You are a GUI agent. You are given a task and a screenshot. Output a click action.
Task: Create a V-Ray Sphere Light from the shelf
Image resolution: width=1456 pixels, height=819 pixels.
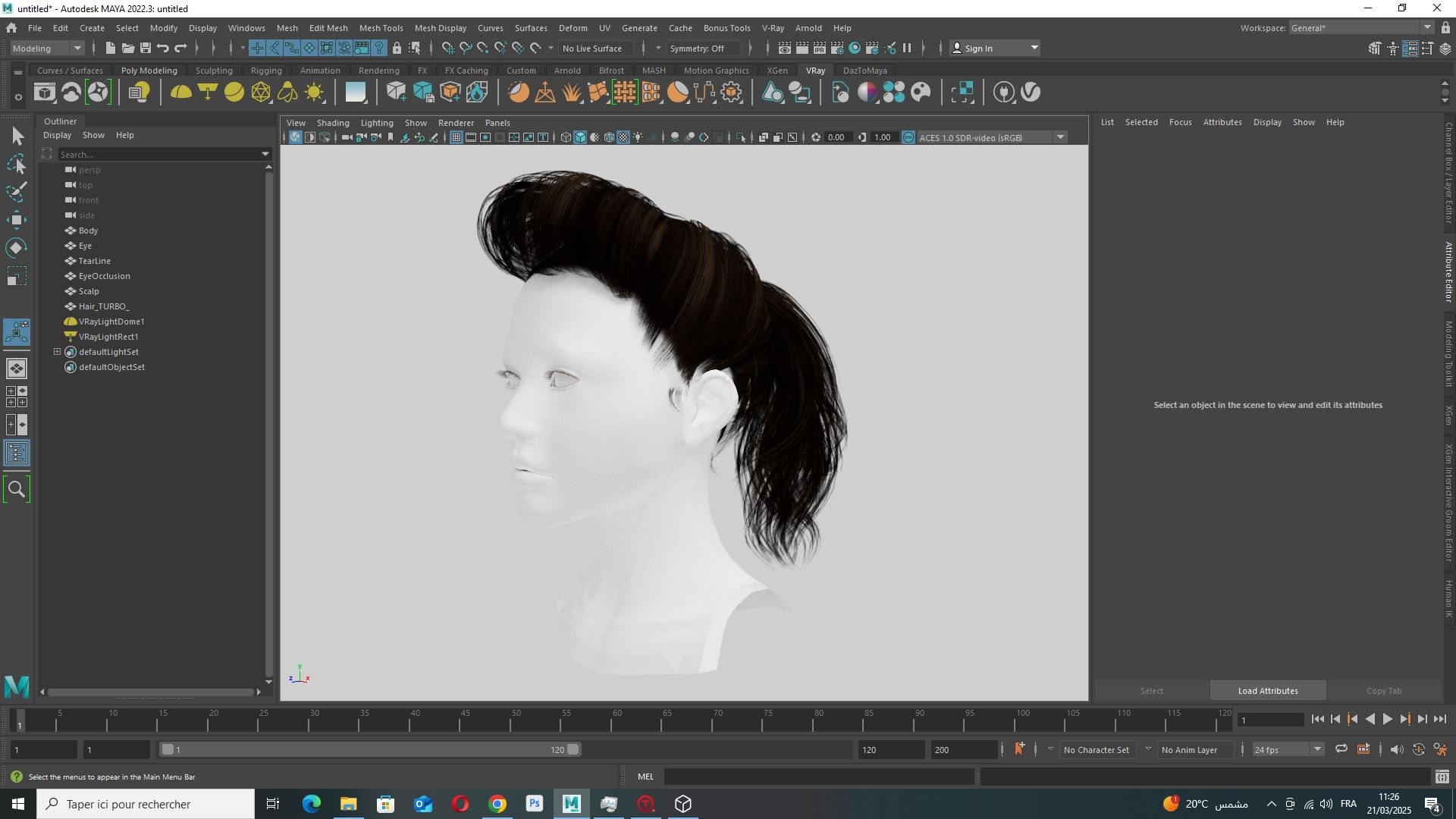click(234, 93)
